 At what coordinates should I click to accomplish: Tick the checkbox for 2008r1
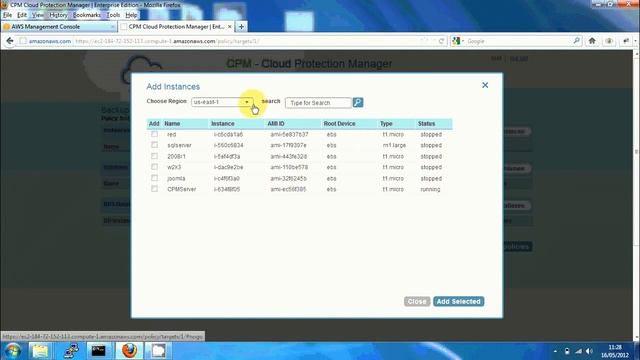[154, 156]
